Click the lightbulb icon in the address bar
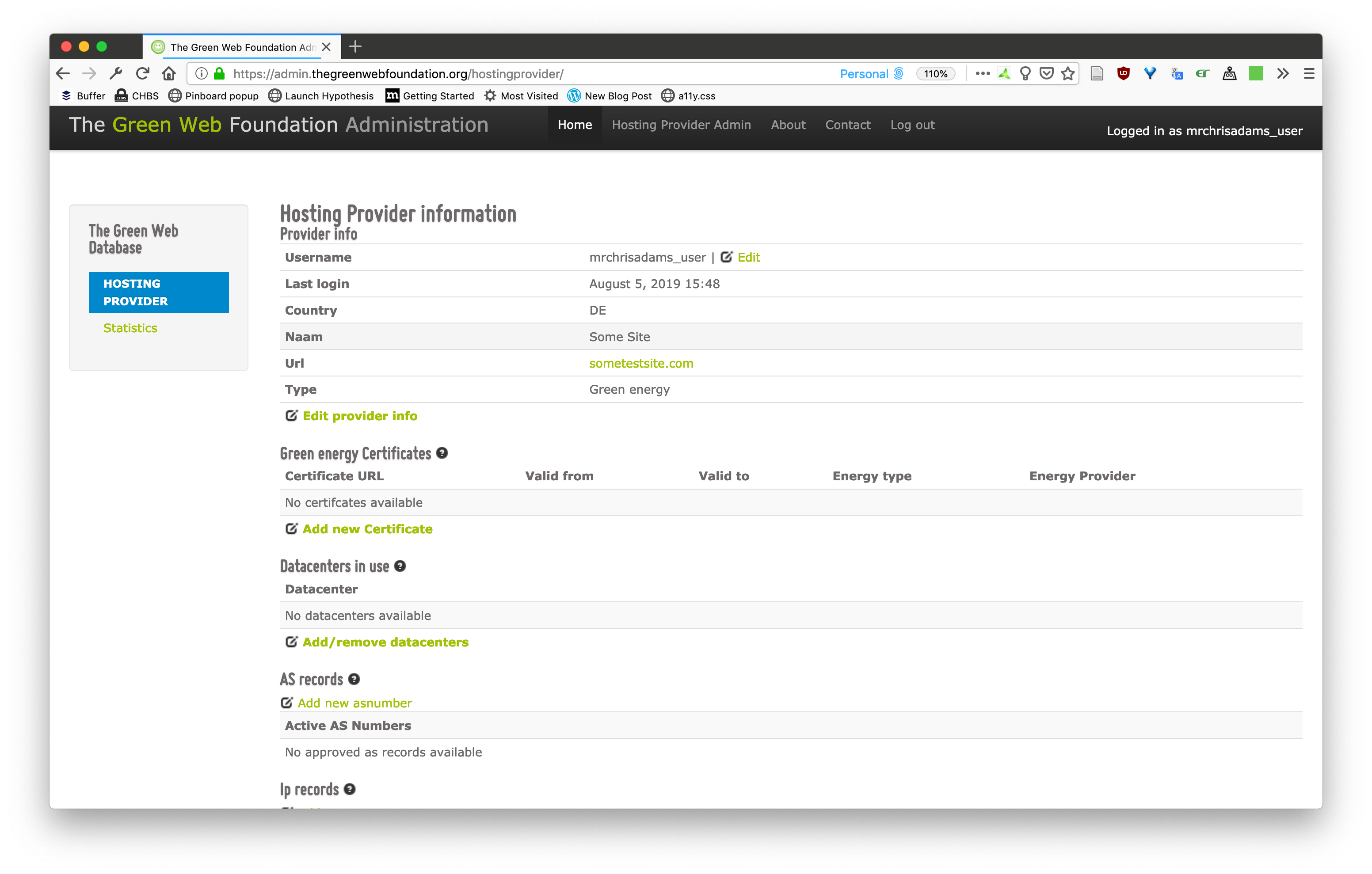 tap(1025, 73)
